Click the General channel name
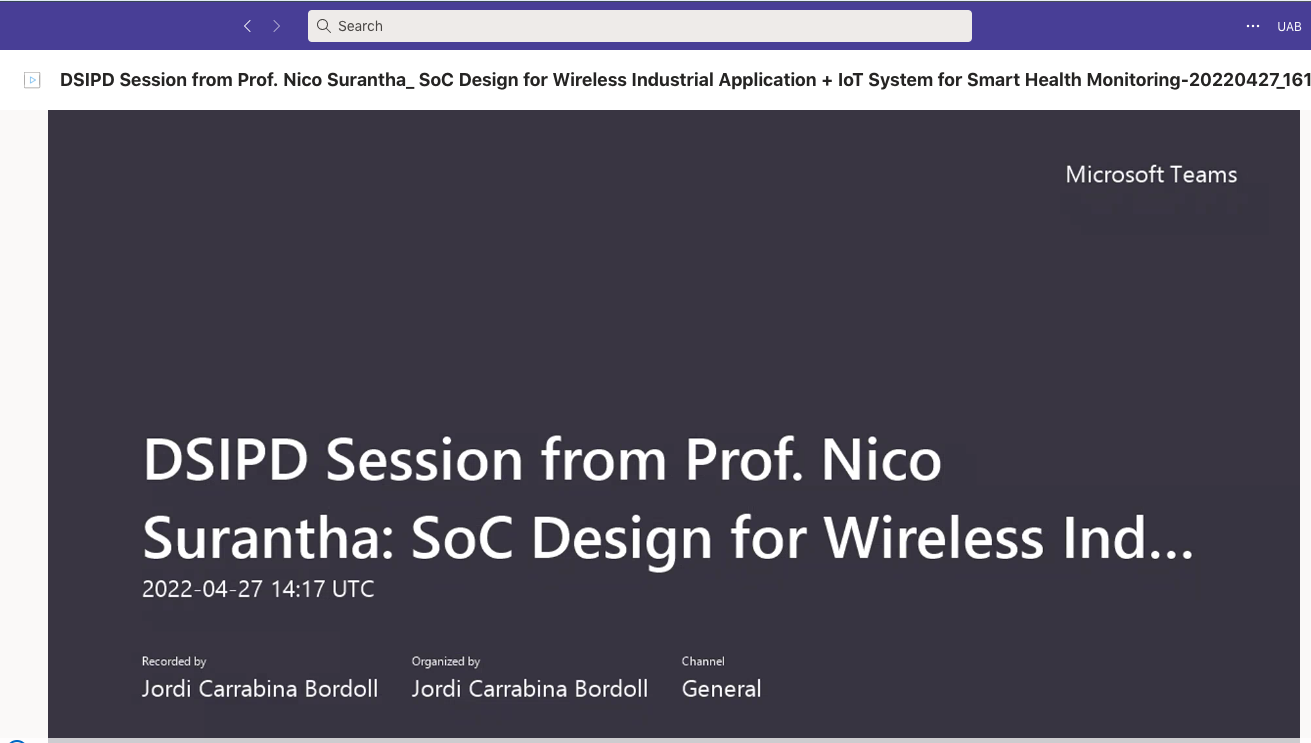The width and height of the screenshot is (1311, 743). pos(721,689)
